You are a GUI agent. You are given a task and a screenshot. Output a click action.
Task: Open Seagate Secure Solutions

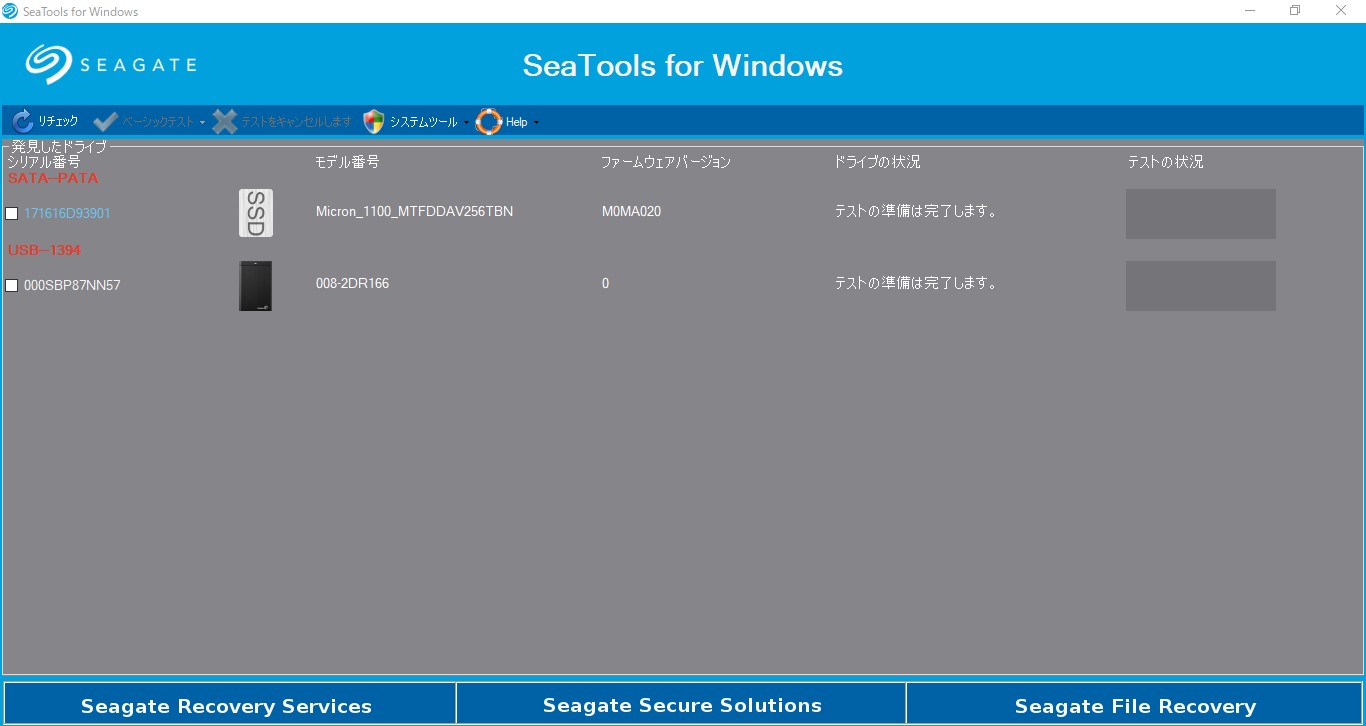tap(682, 704)
